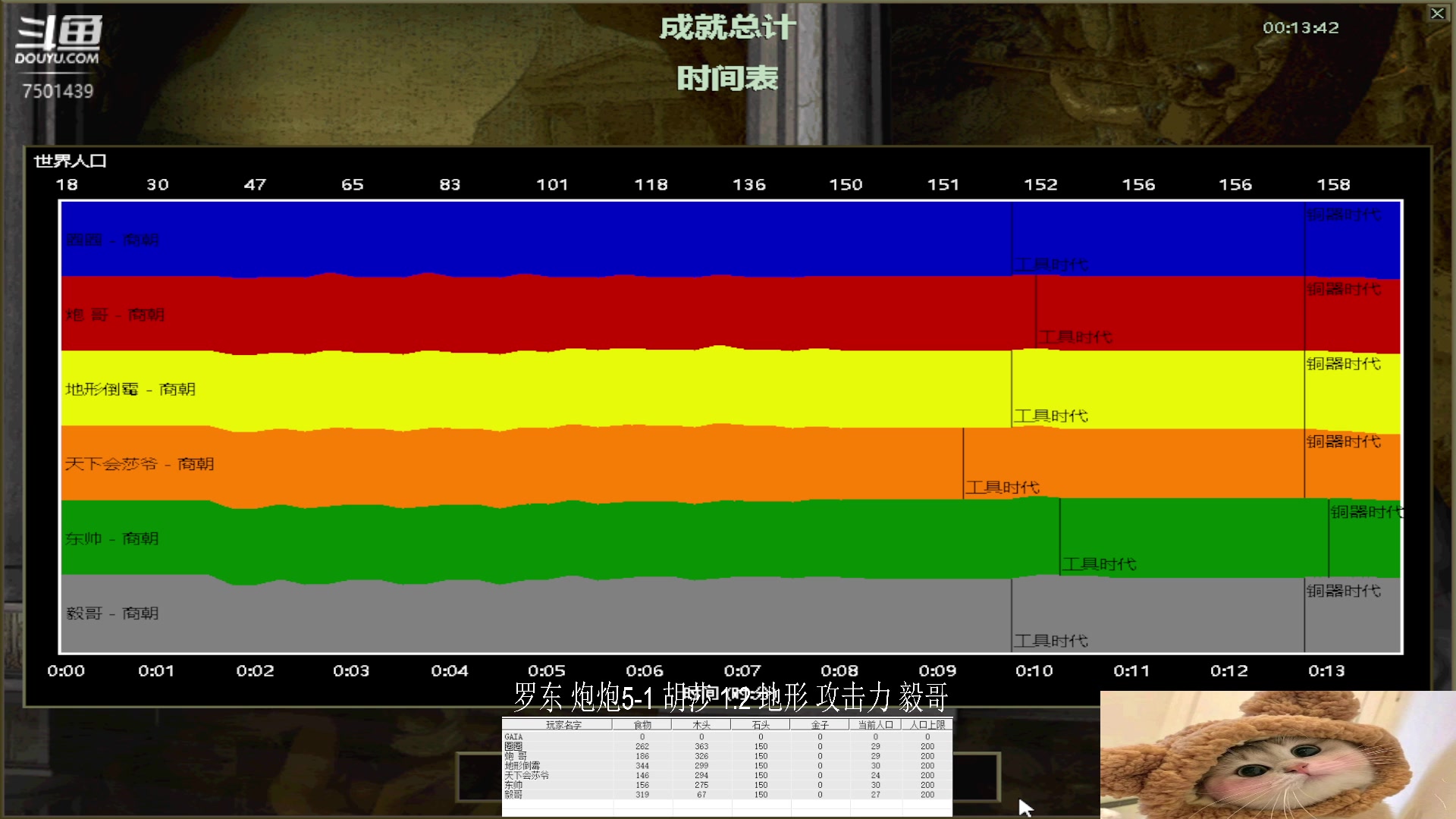
Task: Click the Douyu logo in the corner
Action: click(58, 40)
